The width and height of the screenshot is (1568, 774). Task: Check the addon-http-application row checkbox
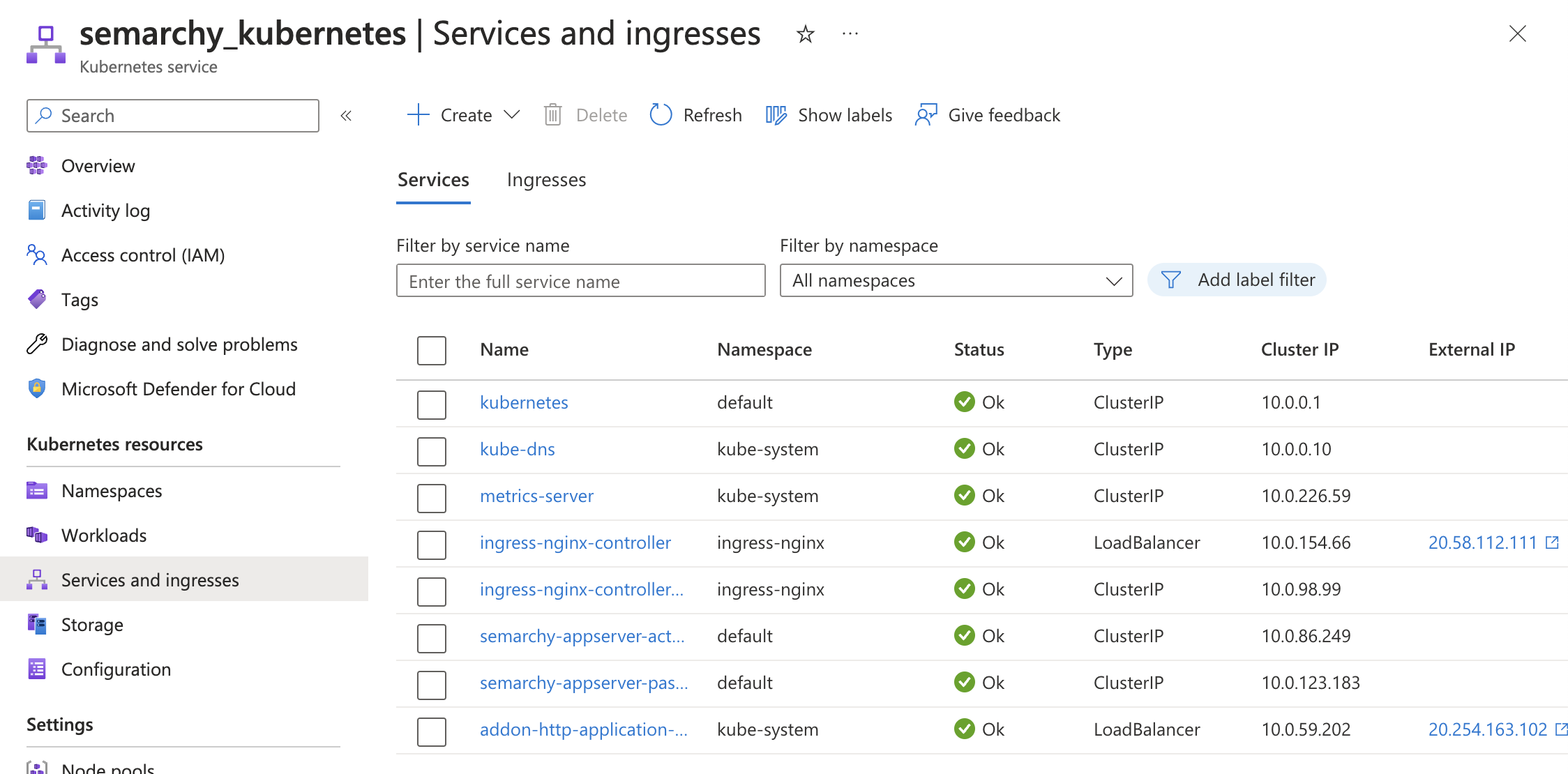(432, 731)
